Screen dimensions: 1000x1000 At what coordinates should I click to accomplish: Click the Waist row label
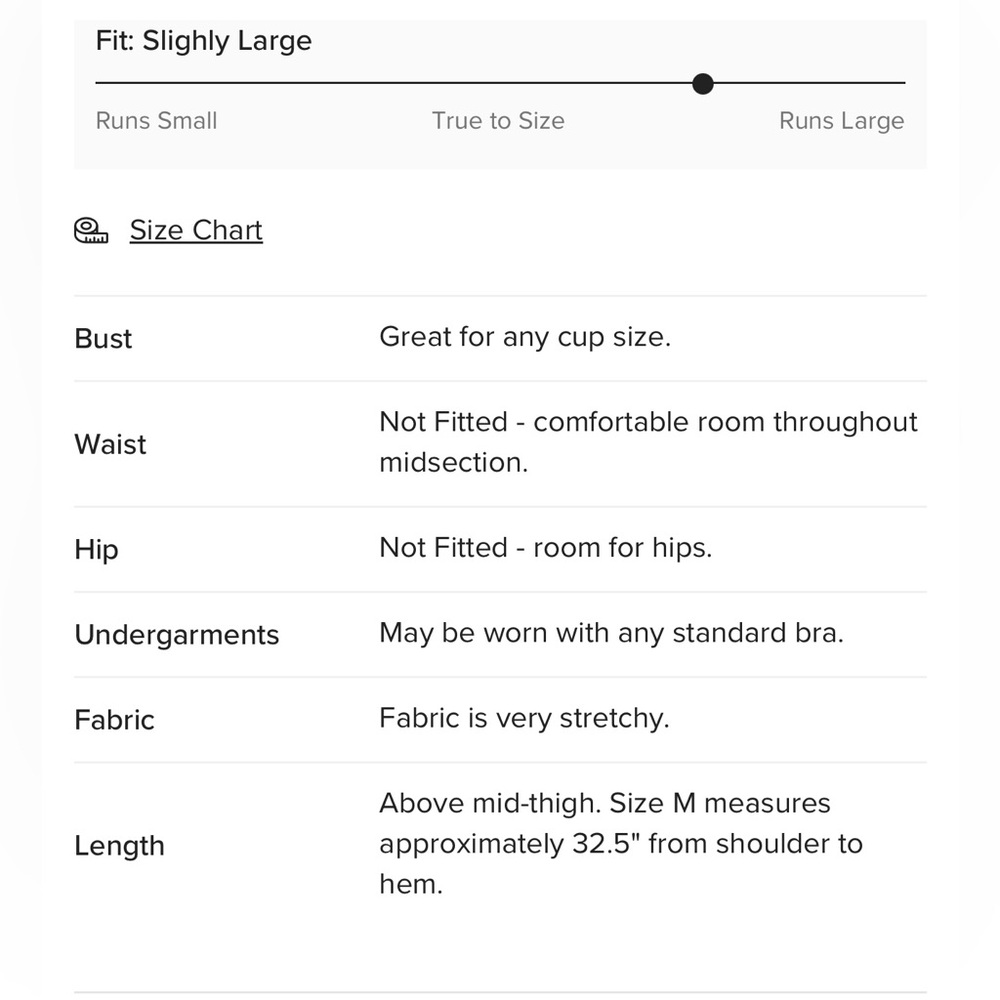(110, 445)
